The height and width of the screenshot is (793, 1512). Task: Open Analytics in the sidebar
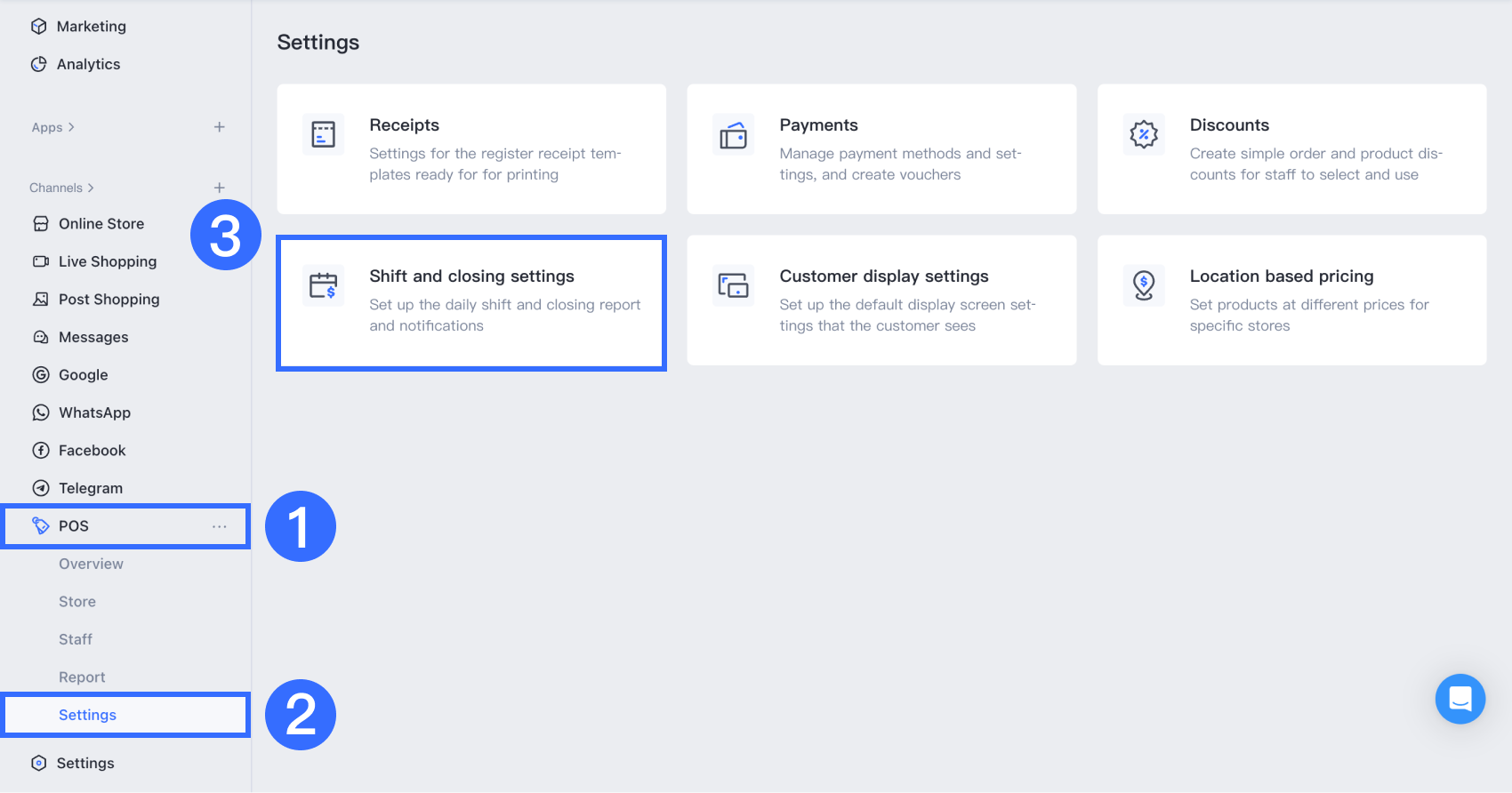88,64
